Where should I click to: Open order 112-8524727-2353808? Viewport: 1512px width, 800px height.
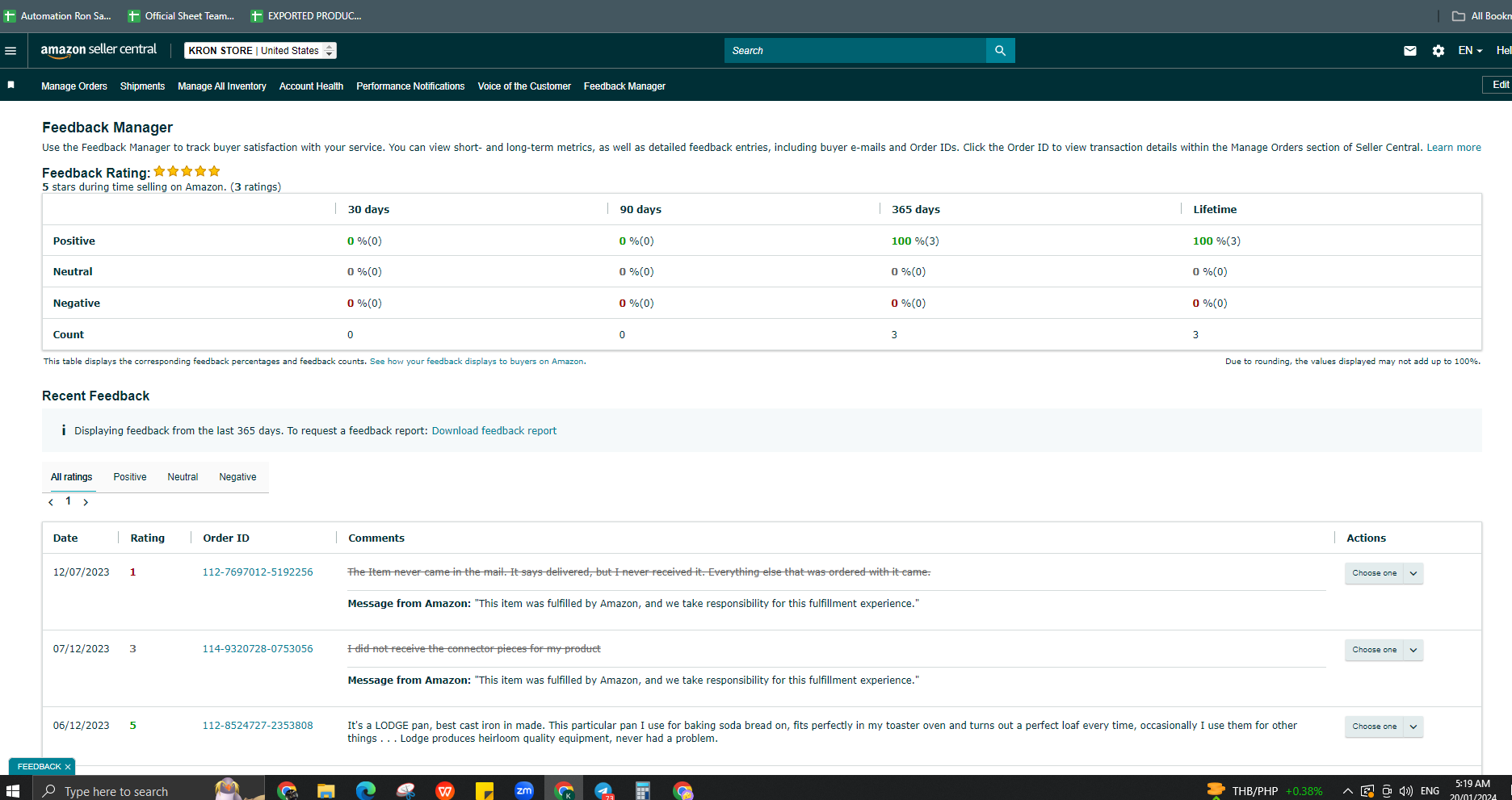tap(258, 726)
